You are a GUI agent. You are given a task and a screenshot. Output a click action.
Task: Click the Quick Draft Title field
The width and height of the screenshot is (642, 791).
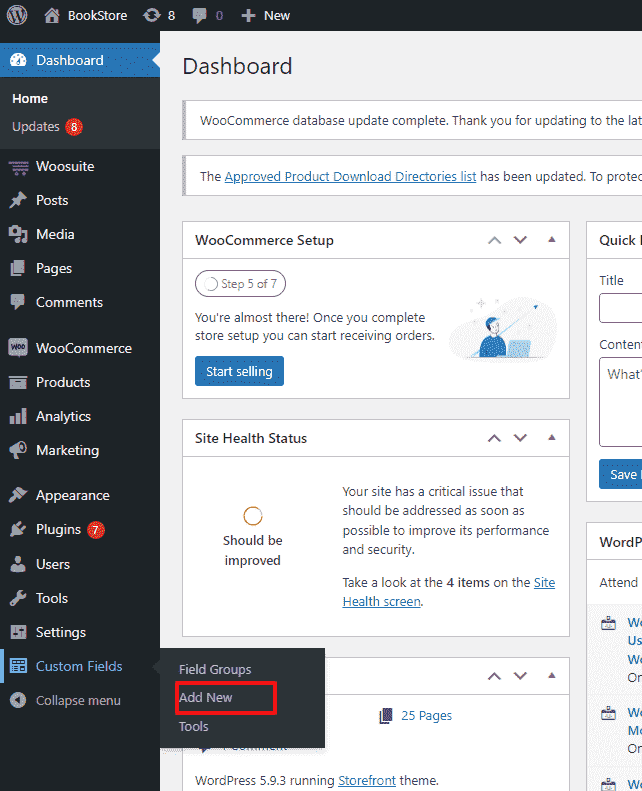[620, 308]
